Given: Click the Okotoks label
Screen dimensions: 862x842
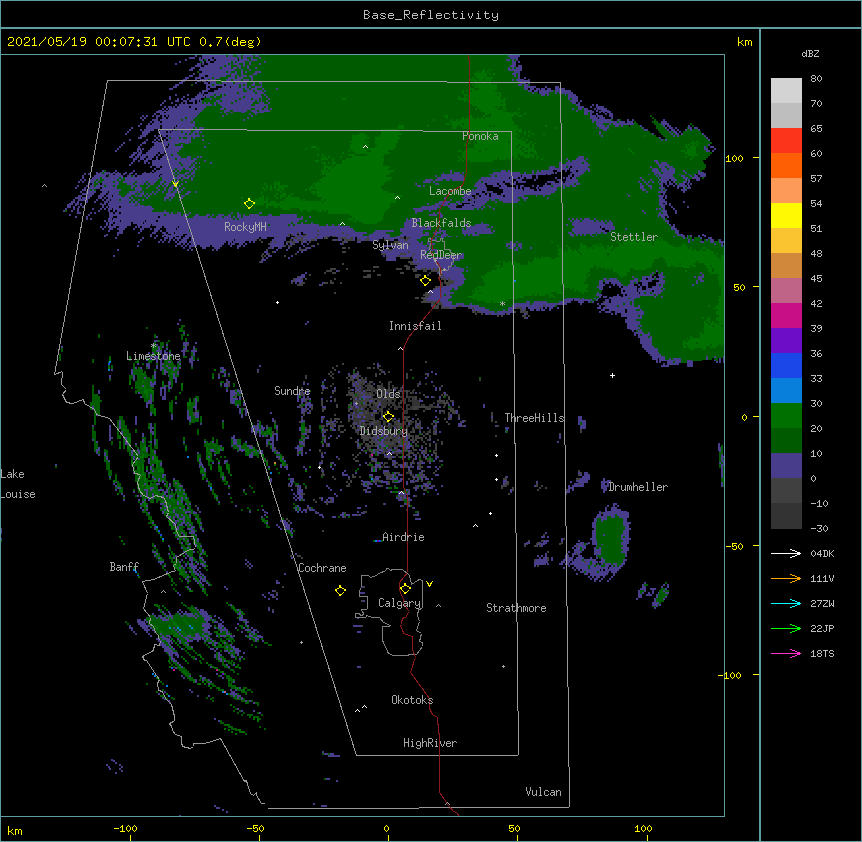Looking at the screenshot, I should pyautogui.click(x=412, y=700).
